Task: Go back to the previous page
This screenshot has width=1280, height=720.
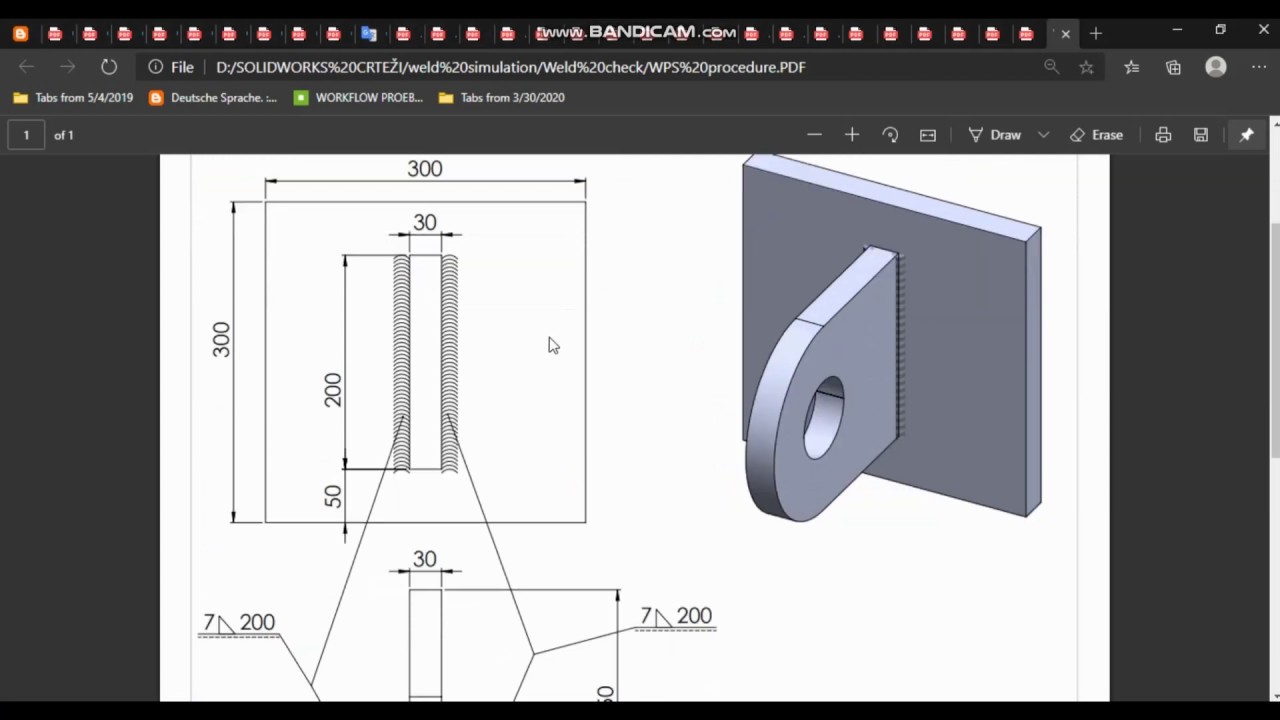Action: tap(27, 67)
